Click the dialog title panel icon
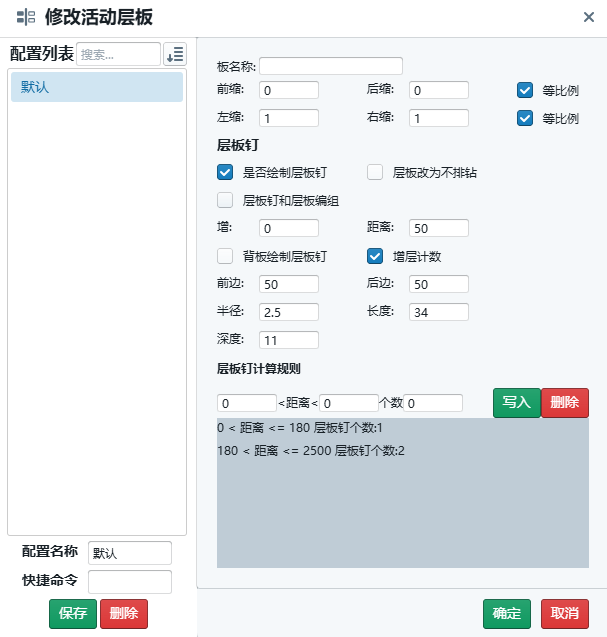The height and width of the screenshot is (637, 607). (26, 17)
